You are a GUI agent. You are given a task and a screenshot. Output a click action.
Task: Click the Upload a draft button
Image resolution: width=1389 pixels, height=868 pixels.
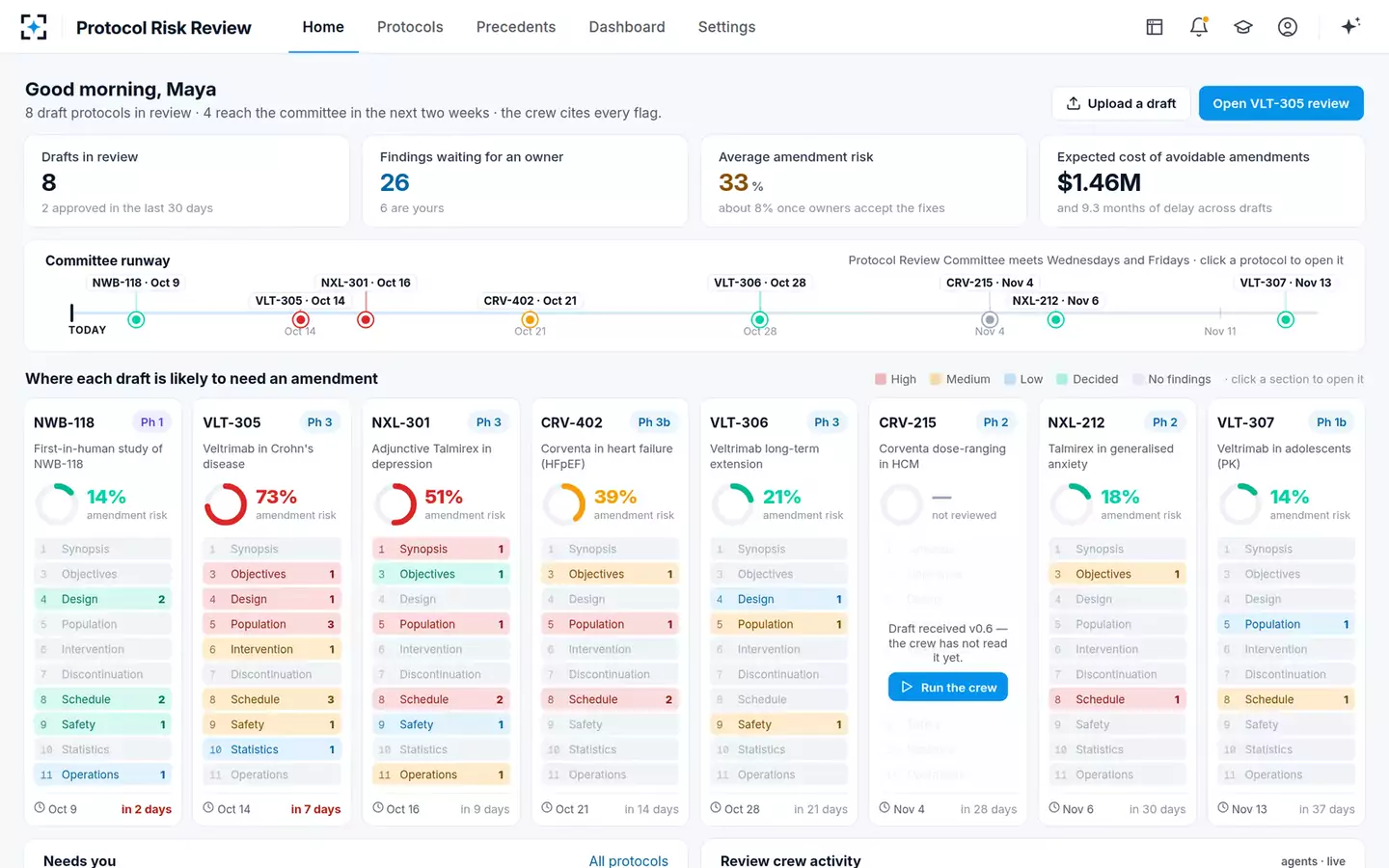1121,103
